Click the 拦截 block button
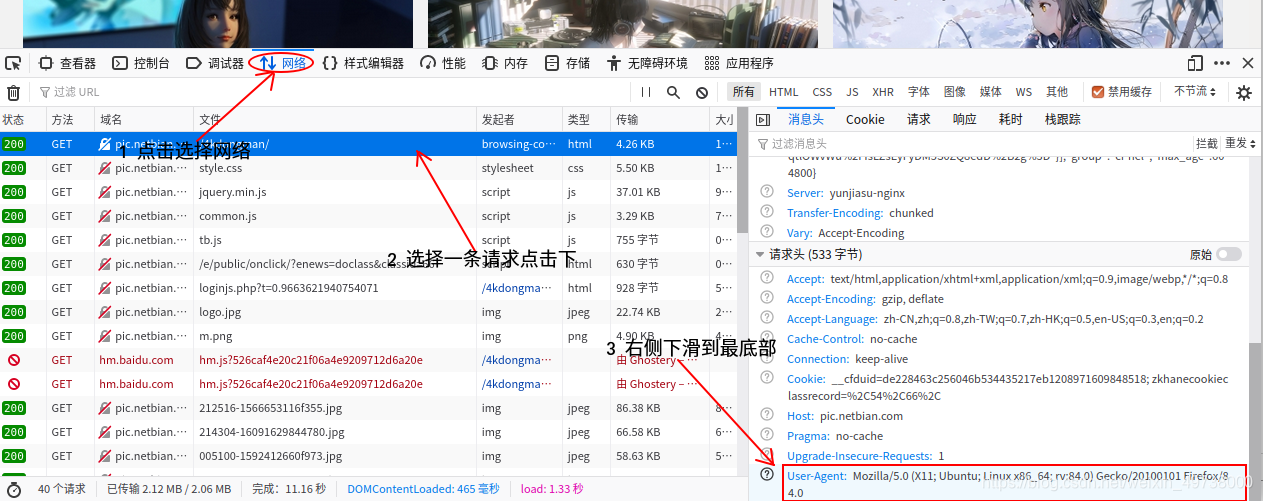The height and width of the screenshot is (501, 1263). (x=1207, y=144)
